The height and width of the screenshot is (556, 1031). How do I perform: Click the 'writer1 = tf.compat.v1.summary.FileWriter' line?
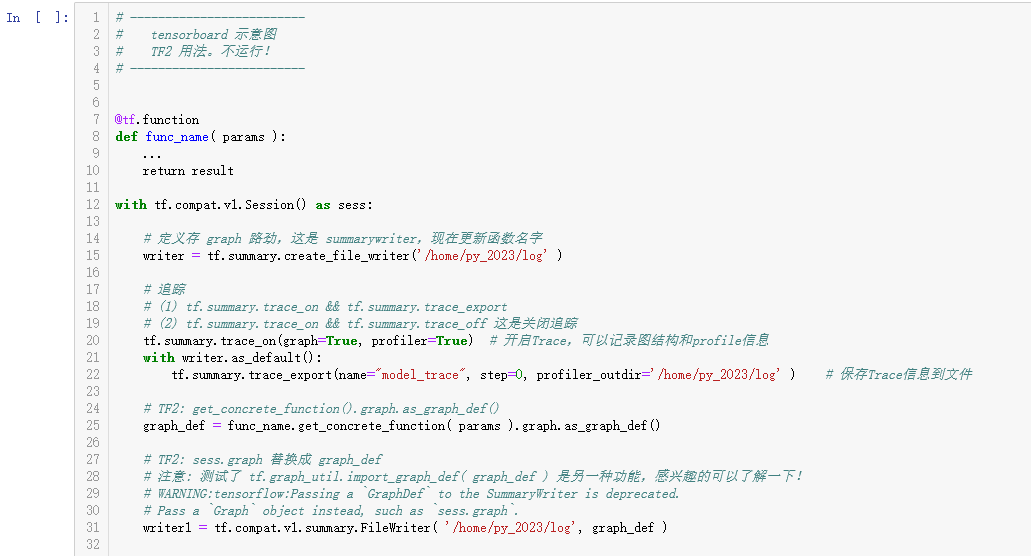click(405, 528)
